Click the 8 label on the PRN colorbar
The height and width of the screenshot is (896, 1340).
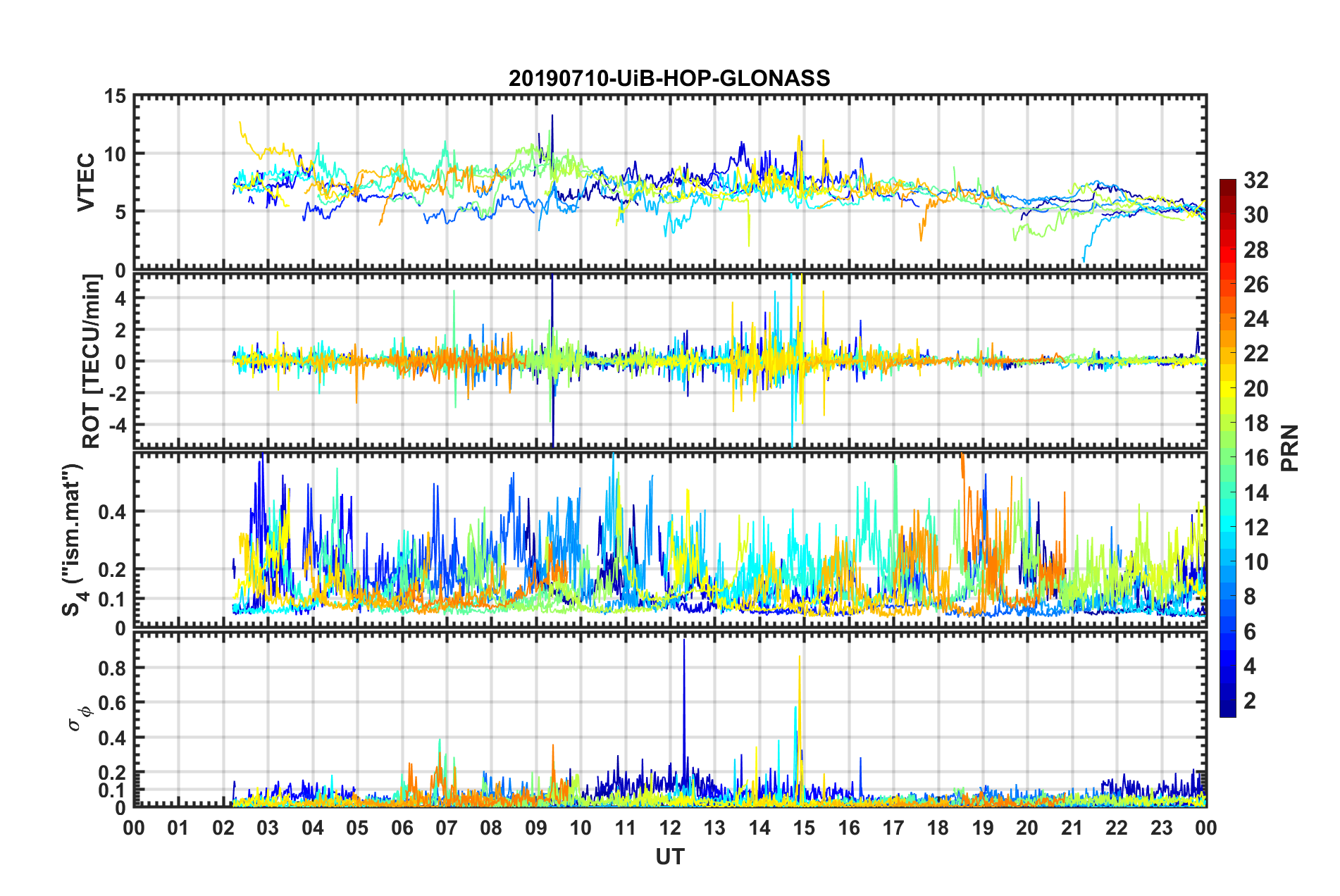pyautogui.click(x=1250, y=597)
